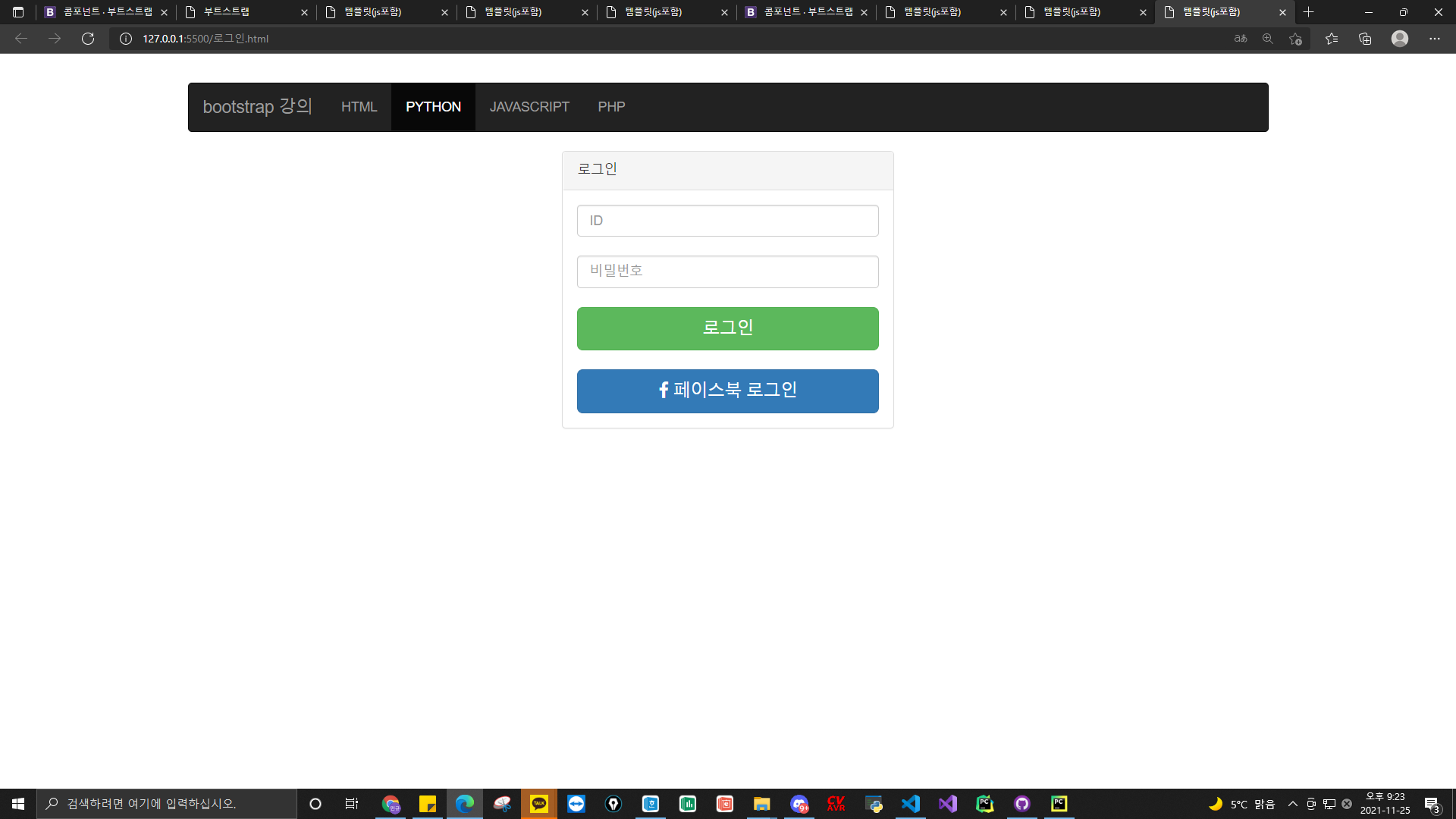Open the tab actions menu at top-left
Image resolution: width=1456 pixels, height=819 pixels.
[18, 12]
